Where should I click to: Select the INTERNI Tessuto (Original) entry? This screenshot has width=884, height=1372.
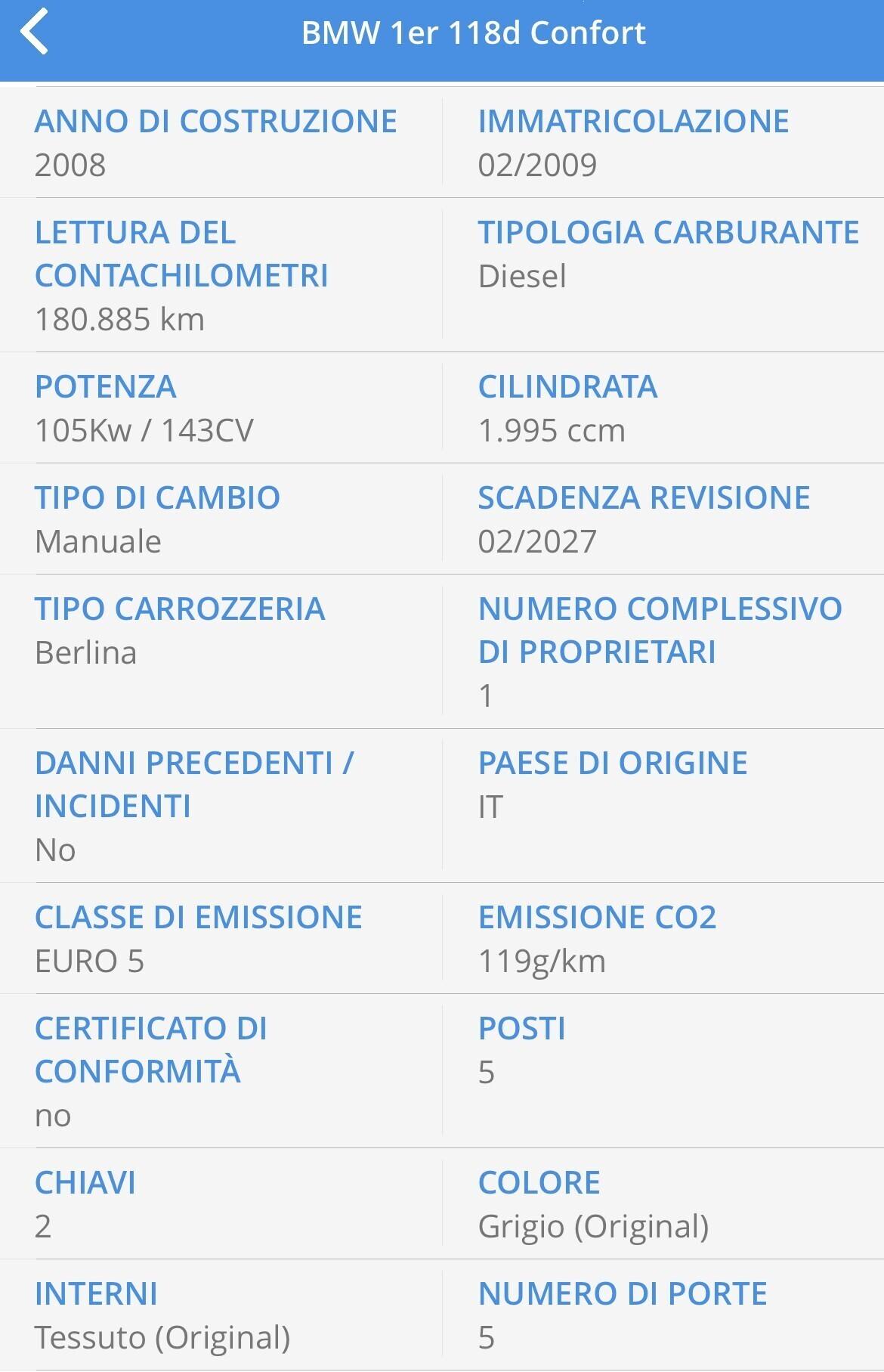pyautogui.click(x=165, y=1315)
